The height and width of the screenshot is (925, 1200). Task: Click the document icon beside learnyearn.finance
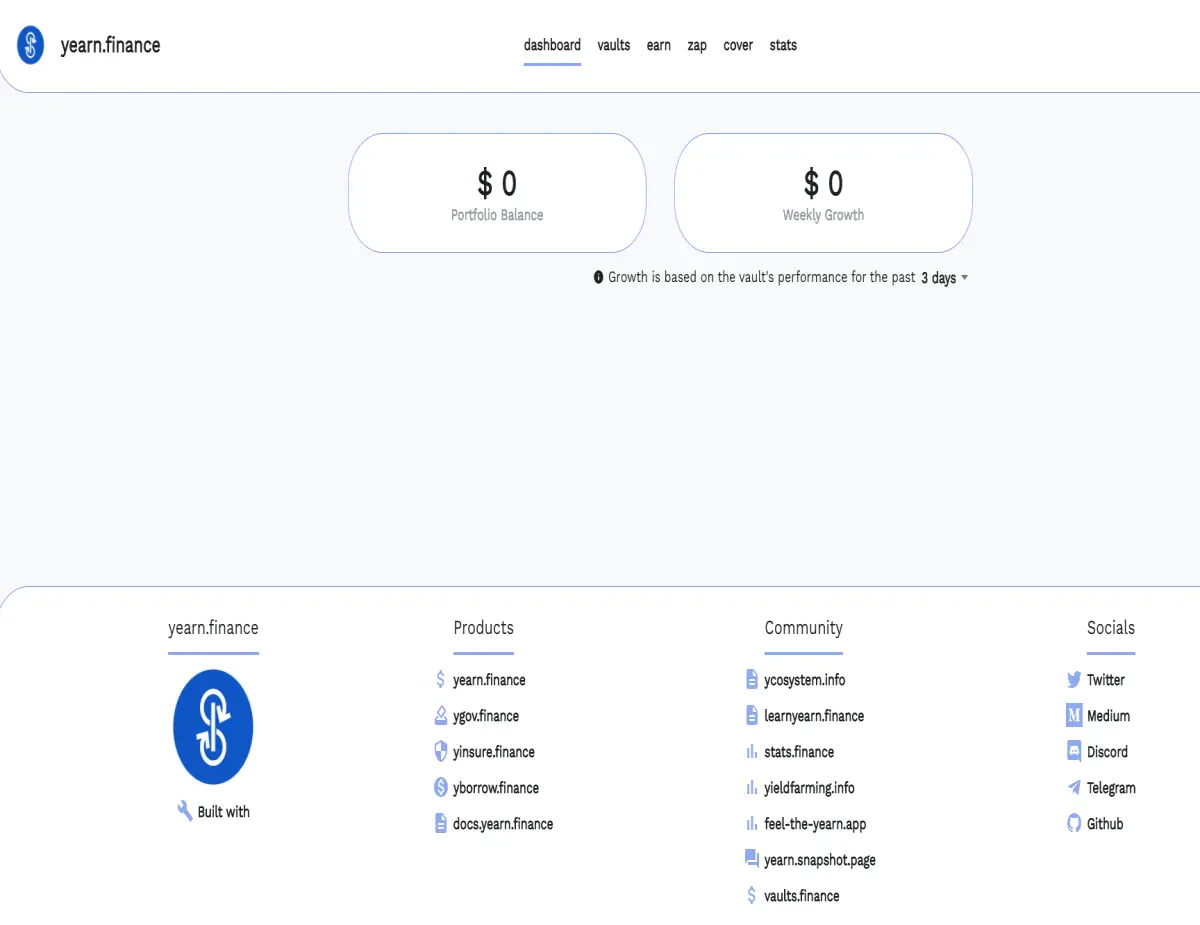[x=752, y=716]
